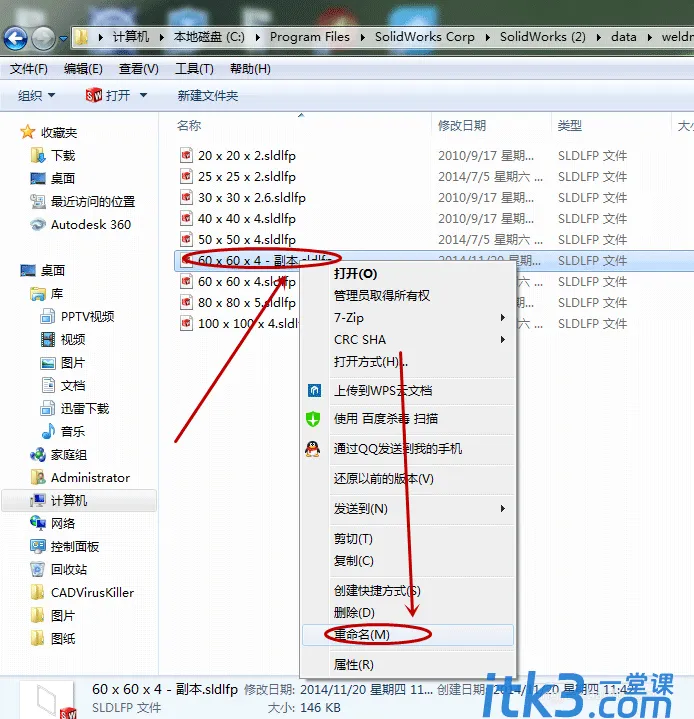This screenshot has height=719, width=694.
Task: Click the Autodesk 360 cloud icon
Action: click(38, 224)
